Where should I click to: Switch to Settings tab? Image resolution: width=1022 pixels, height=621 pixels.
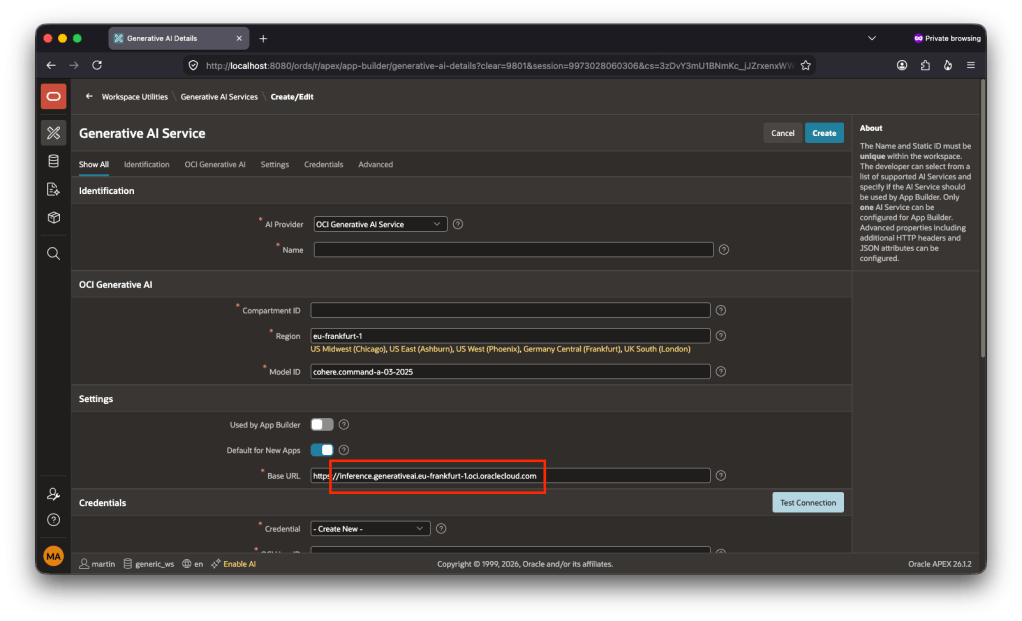coord(274,164)
